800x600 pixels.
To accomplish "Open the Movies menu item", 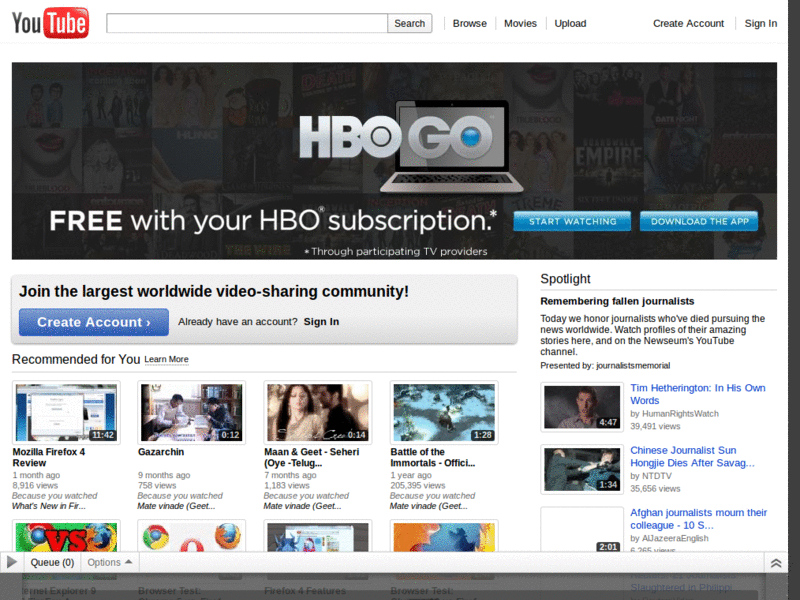I will [x=520, y=23].
